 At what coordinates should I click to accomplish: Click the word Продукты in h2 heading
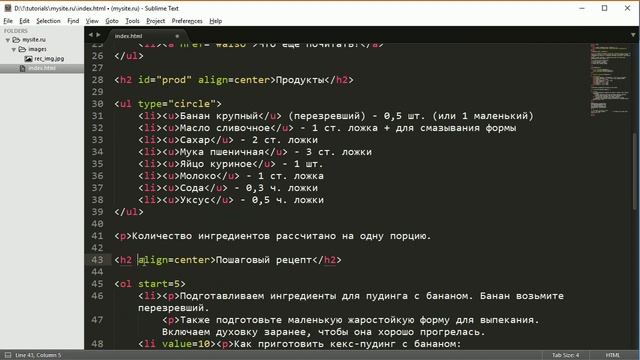coord(300,80)
